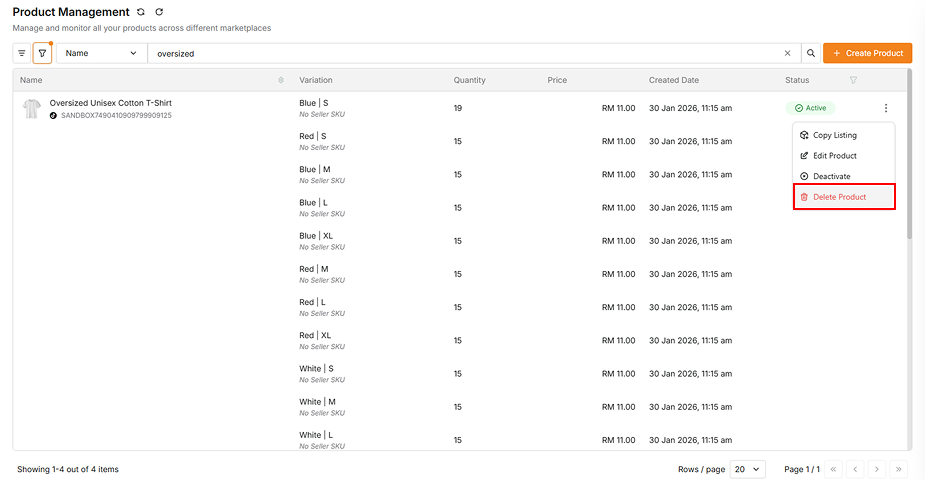Click the Name column settings icon

(x=281, y=80)
